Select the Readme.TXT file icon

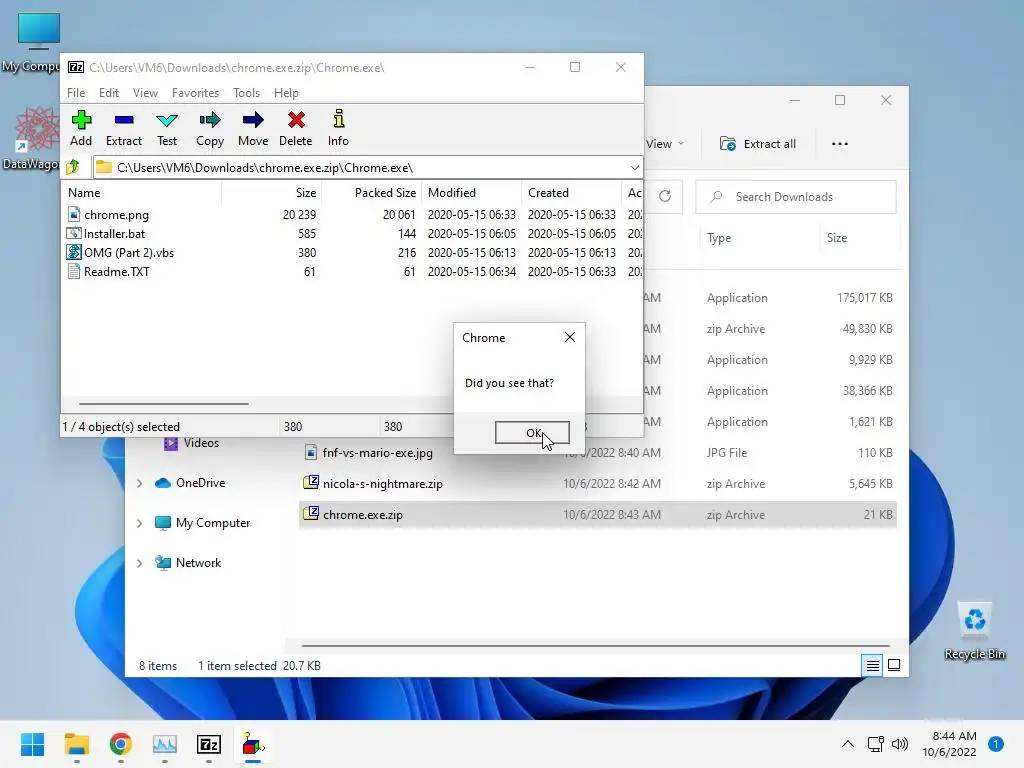click(x=74, y=271)
